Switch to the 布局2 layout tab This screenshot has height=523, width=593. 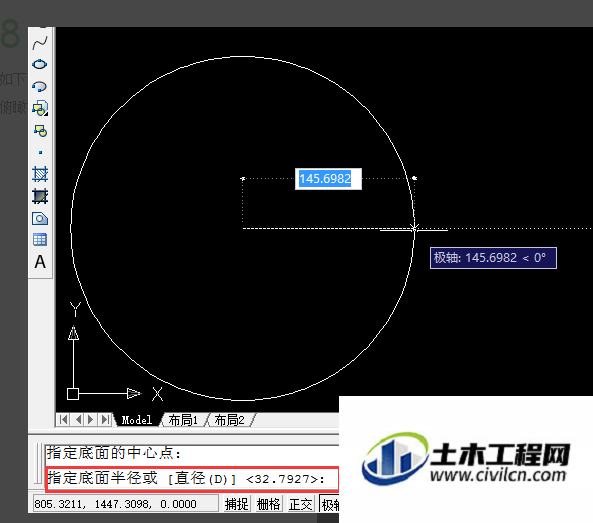pyautogui.click(x=230, y=420)
